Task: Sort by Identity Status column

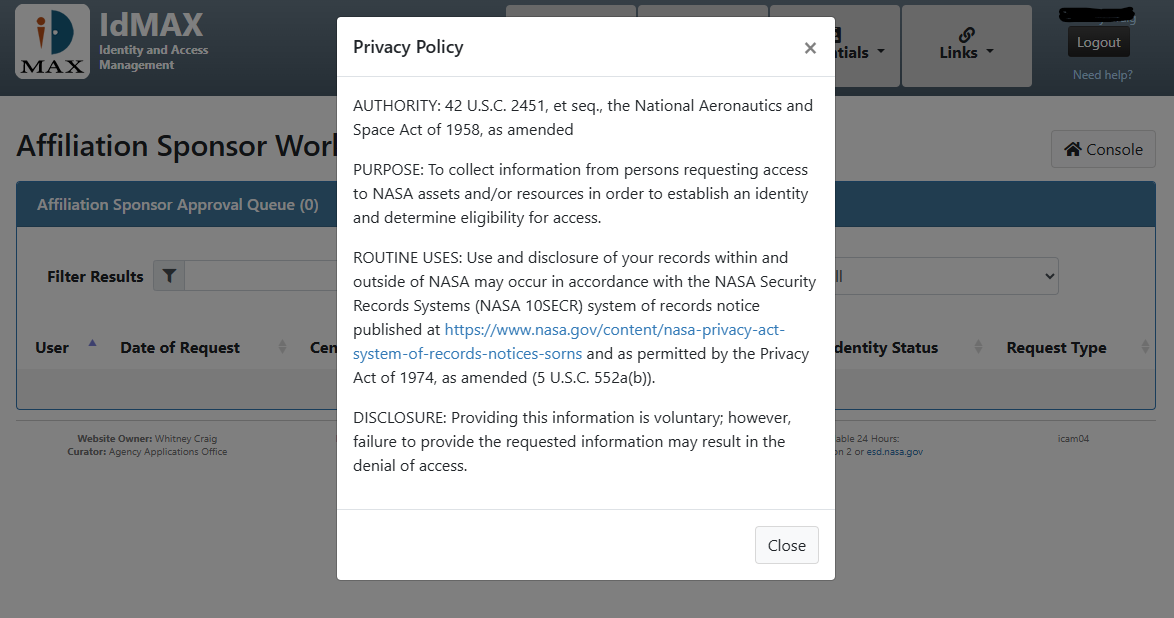Action: [x=885, y=348]
